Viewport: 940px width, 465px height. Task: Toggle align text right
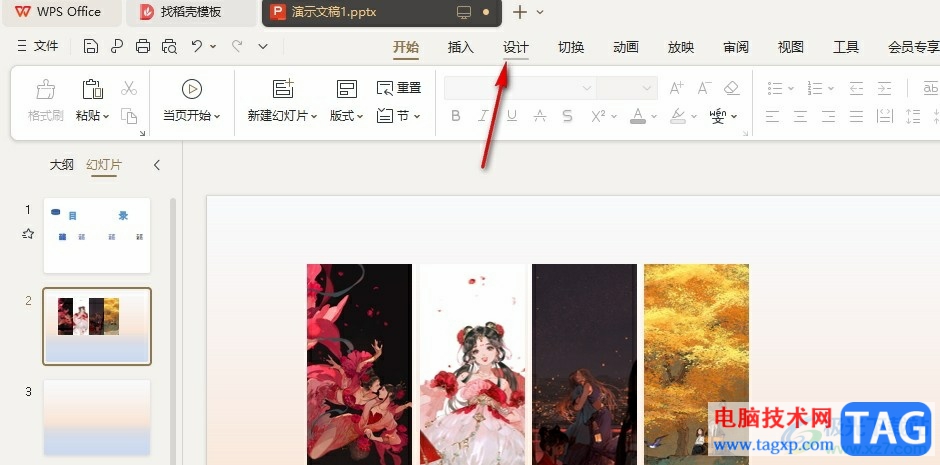828,116
